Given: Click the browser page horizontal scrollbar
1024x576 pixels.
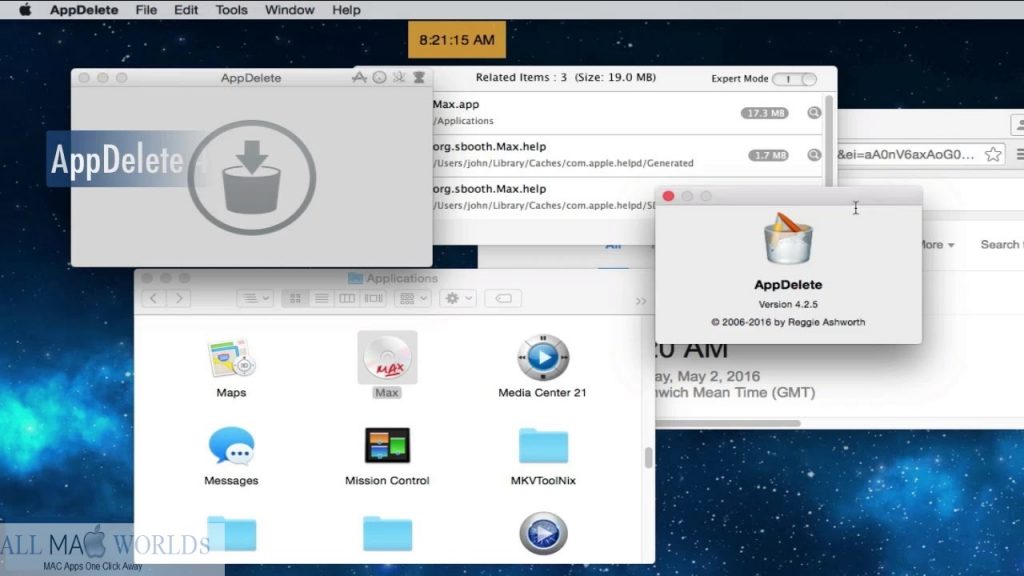Looking at the screenshot, I should click(728, 423).
